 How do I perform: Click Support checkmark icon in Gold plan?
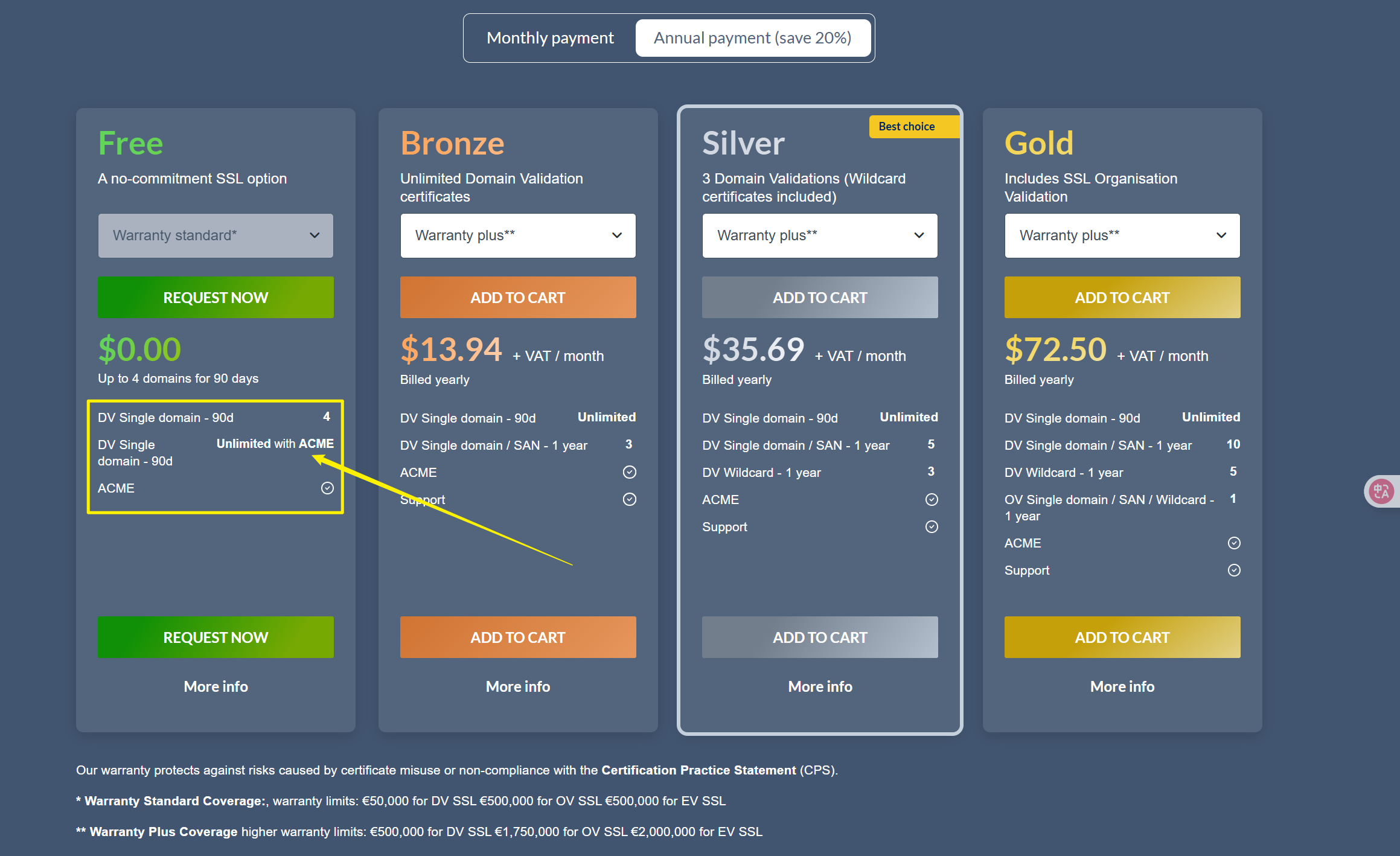click(1234, 570)
